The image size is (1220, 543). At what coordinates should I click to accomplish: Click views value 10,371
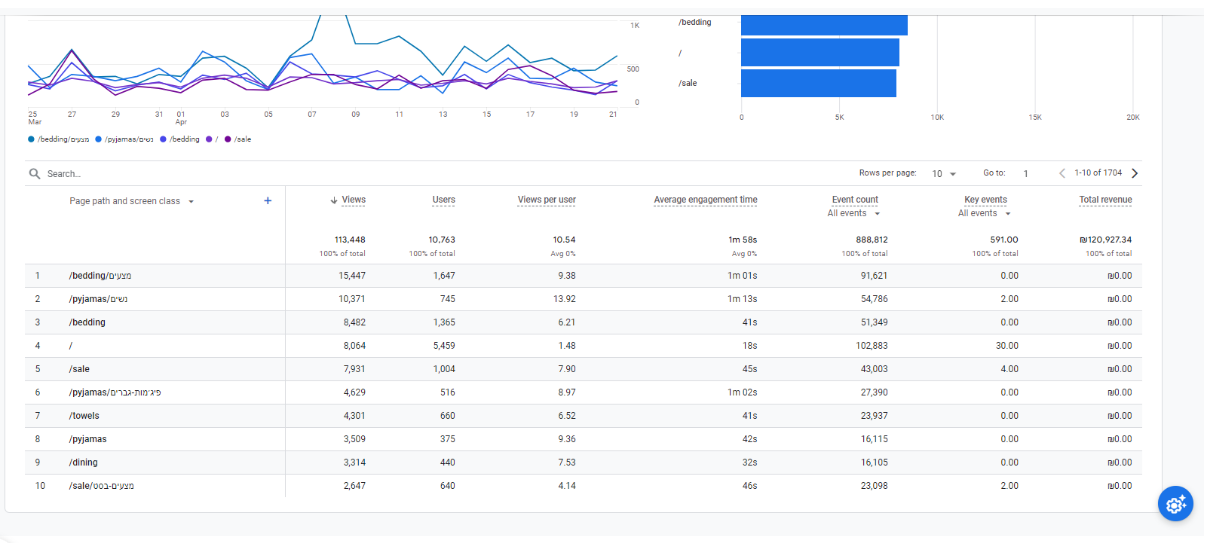point(352,299)
